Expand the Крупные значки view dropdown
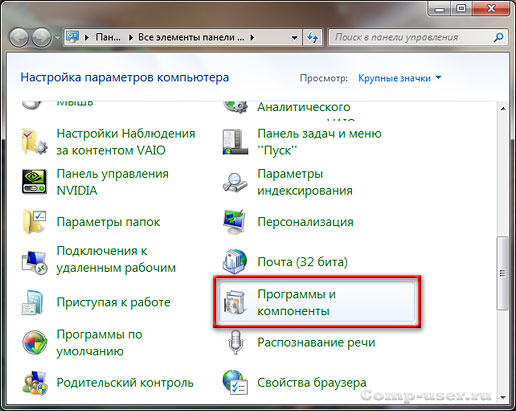This screenshot has width=516, height=411. pyautogui.click(x=399, y=78)
